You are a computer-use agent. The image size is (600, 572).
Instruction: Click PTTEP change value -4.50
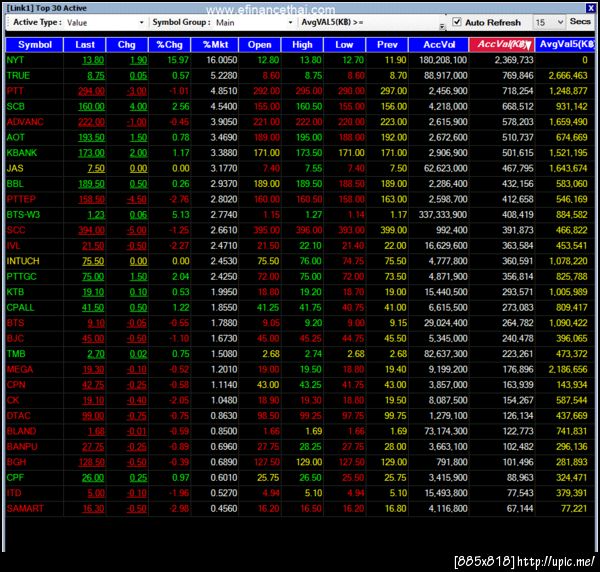pos(137,199)
